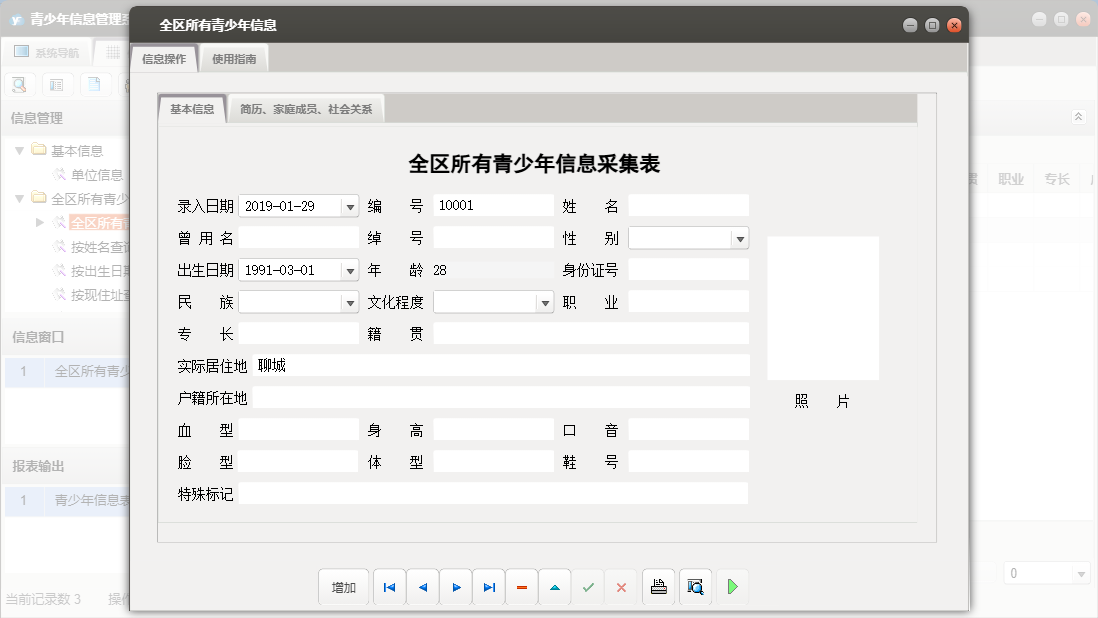Click the teal up-arrow edit icon
1098x618 pixels.
(x=555, y=587)
